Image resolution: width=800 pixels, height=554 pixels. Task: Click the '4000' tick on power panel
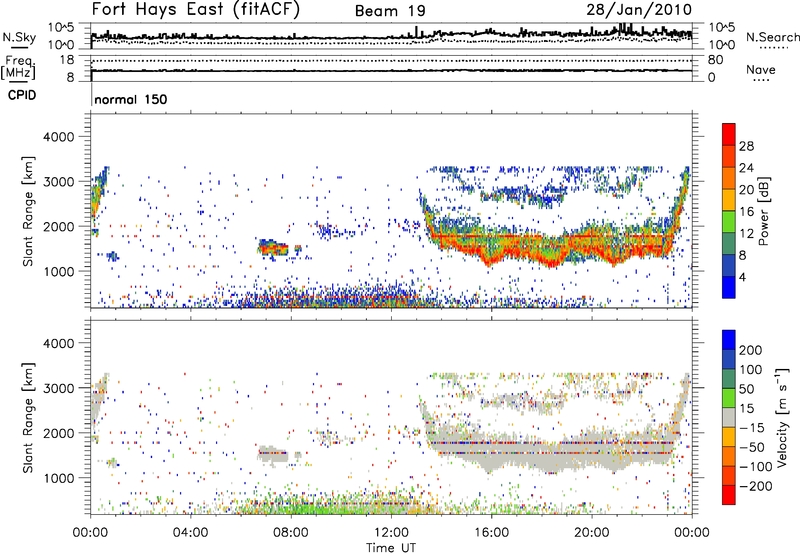coord(58,137)
